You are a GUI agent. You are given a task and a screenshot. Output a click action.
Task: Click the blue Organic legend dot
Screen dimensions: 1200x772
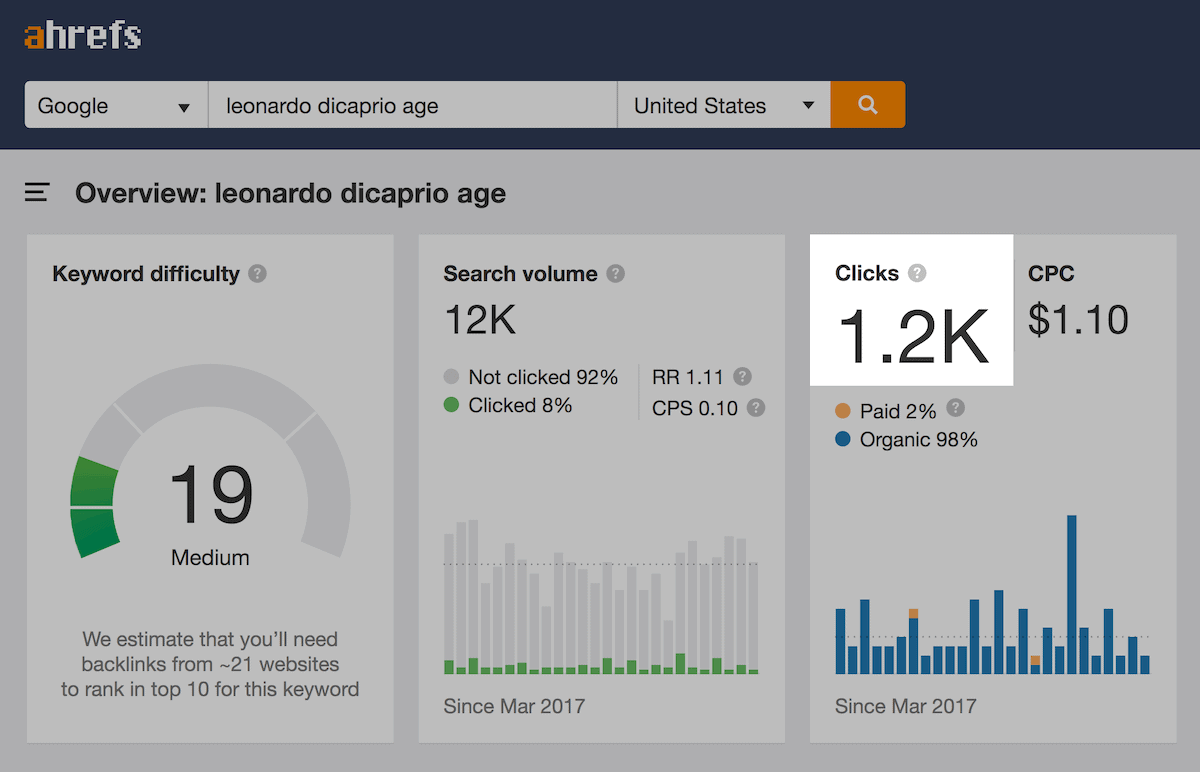click(x=843, y=439)
